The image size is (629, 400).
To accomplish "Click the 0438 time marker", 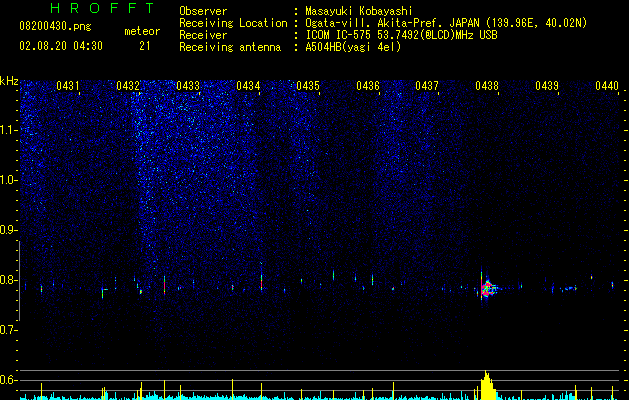I will [x=487, y=86].
